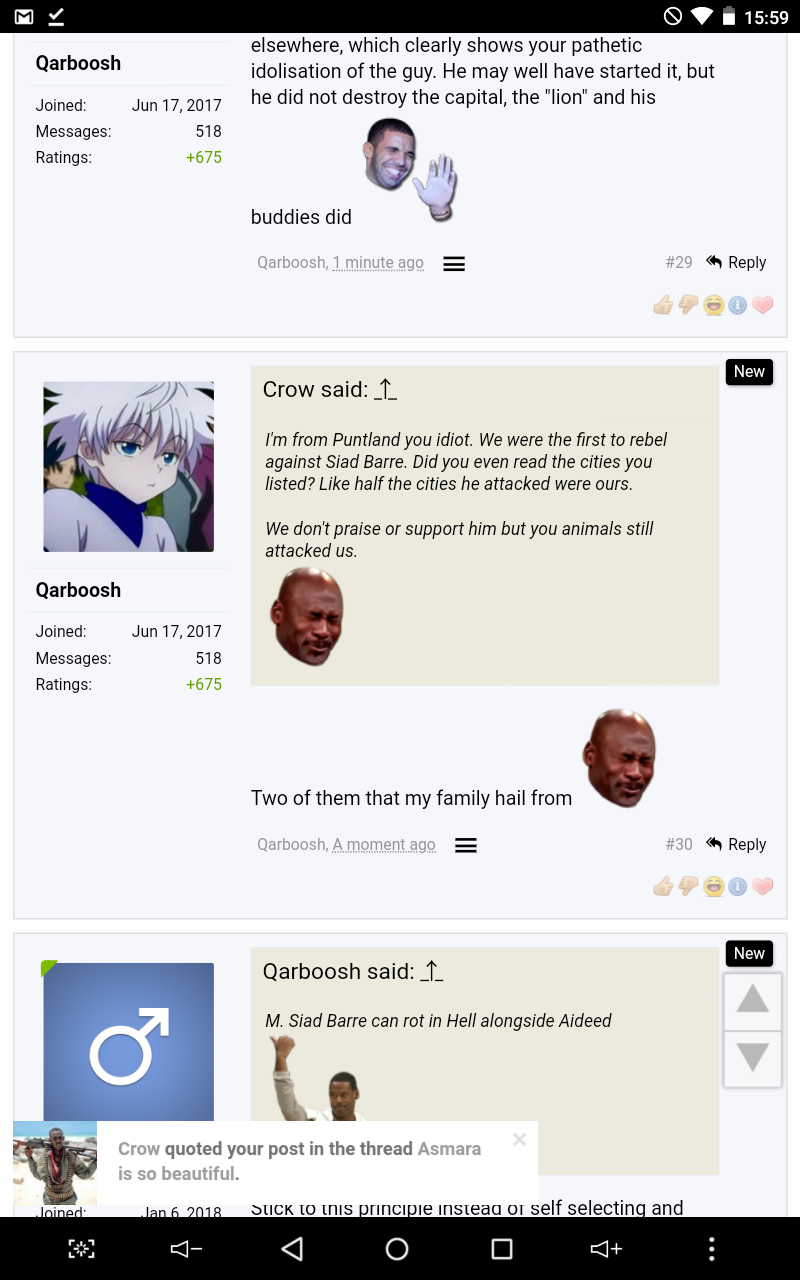Screen dimensions: 800x1280
Task: Open the '1 minute ago' timestamp link
Action: (x=378, y=263)
